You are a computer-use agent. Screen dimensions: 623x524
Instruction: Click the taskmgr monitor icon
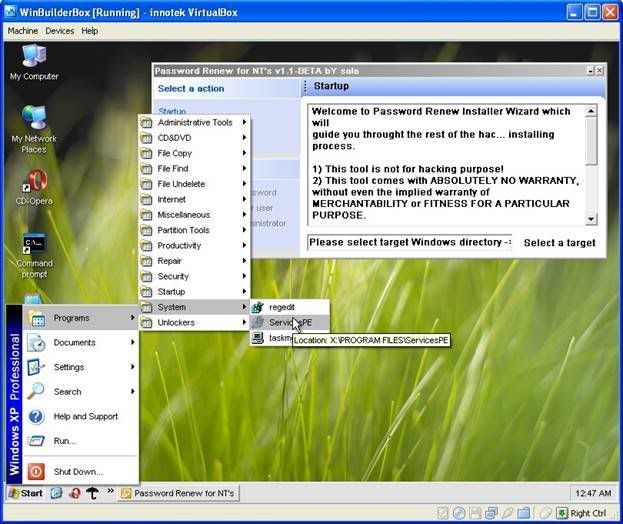[x=258, y=338]
